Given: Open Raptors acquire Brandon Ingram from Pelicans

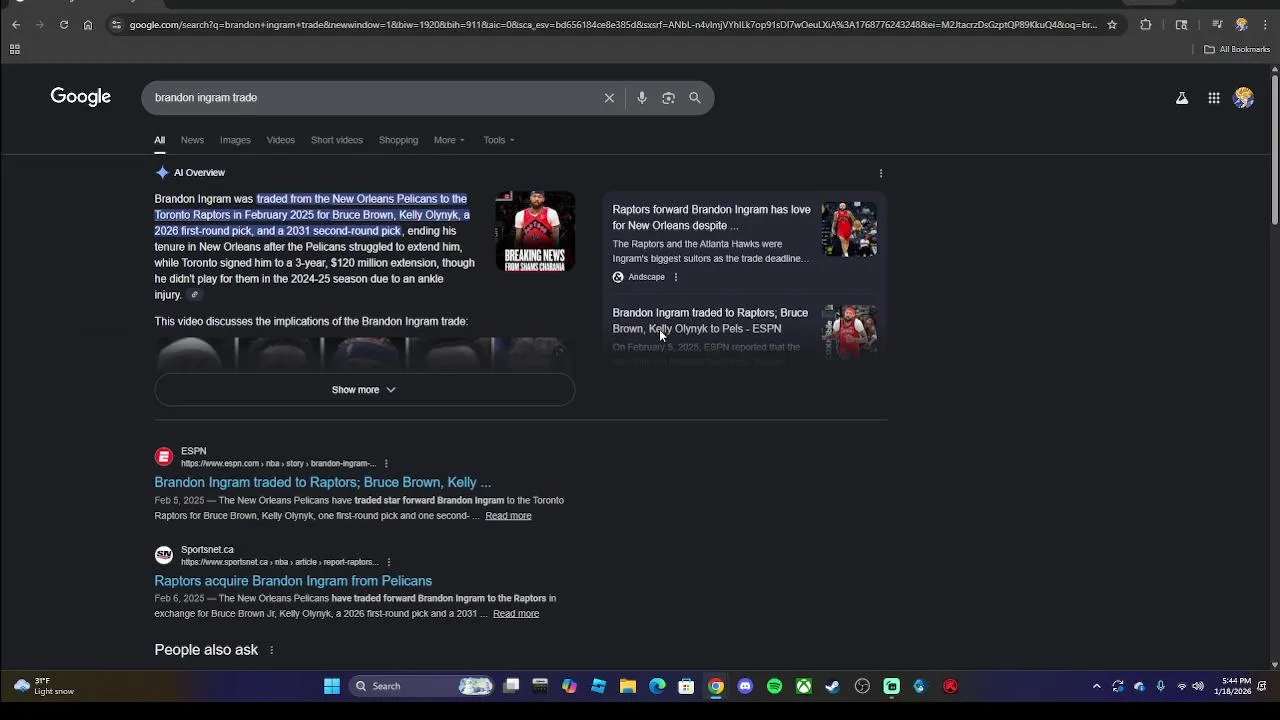Looking at the screenshot, I should pyautogui.click(x=293, y=581).
